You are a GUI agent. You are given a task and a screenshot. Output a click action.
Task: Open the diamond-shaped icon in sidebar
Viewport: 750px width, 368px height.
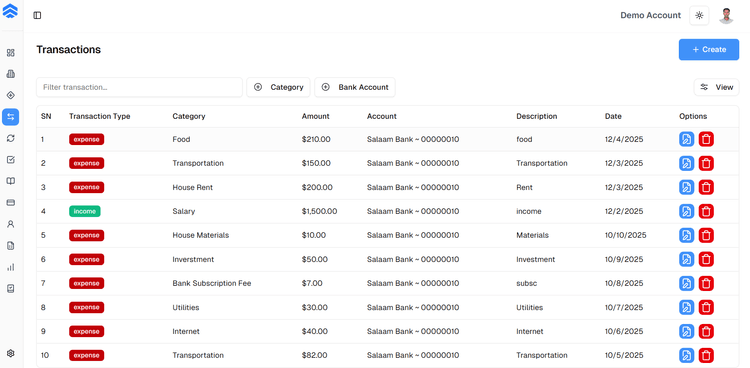coord(11,95)
